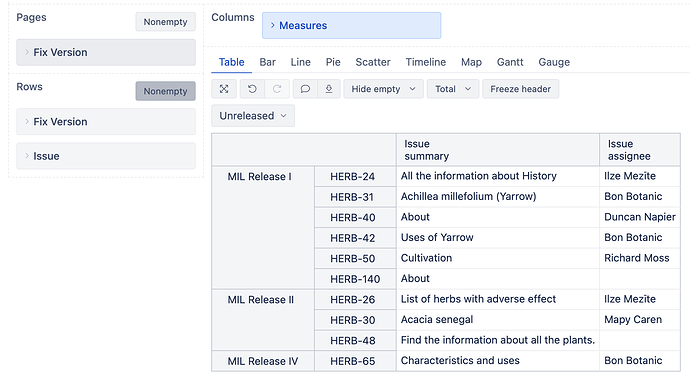Image resolution: width=690 pixels, height=379 pixels.
Task: Select issue HERB-24
Action: 355,177
